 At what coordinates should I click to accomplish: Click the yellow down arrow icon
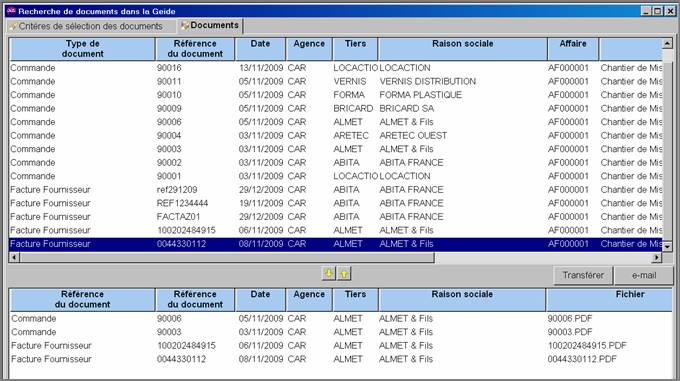(329, 274)
